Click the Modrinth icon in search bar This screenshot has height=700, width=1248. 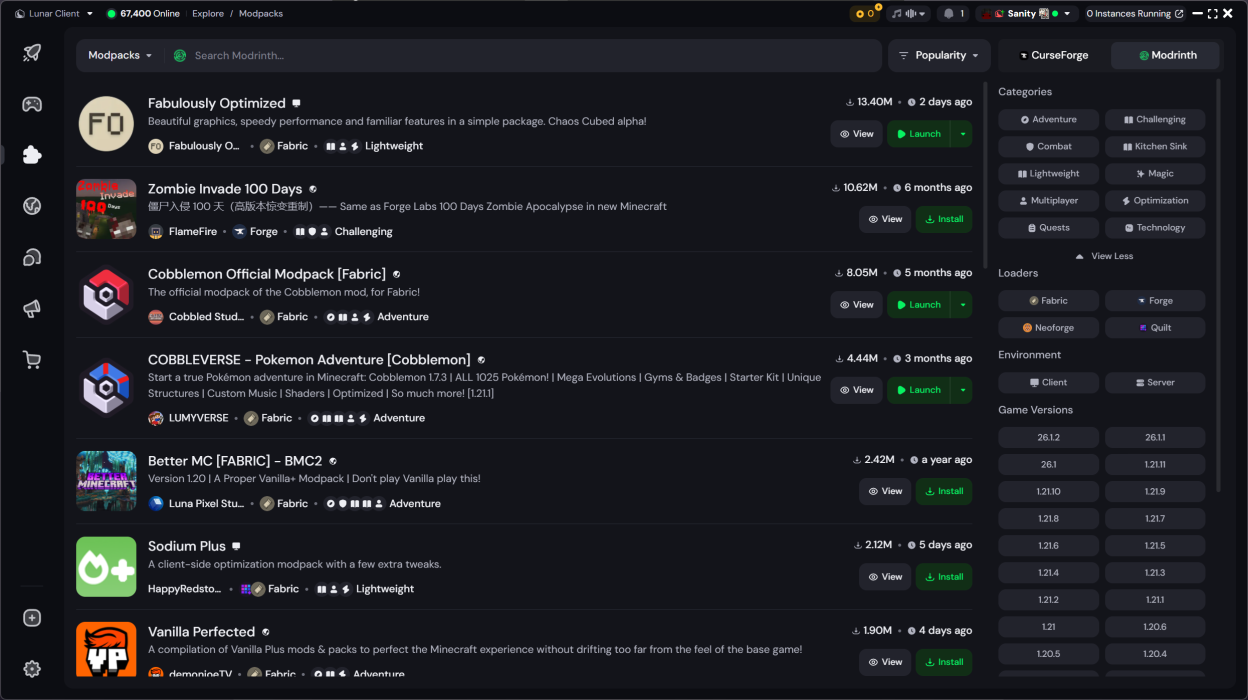(x=180, y=56)
